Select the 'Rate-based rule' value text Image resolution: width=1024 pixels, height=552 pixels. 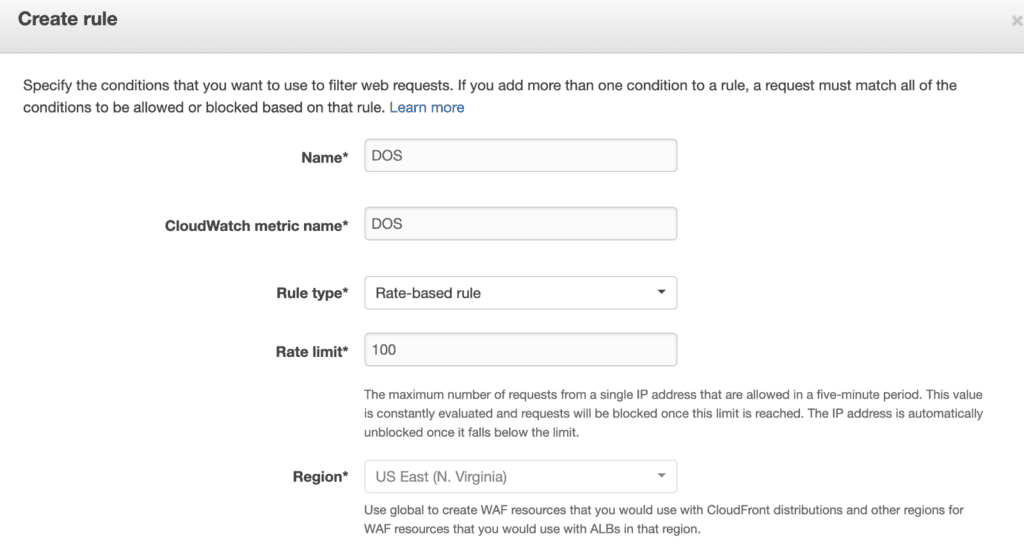(428, 293)
